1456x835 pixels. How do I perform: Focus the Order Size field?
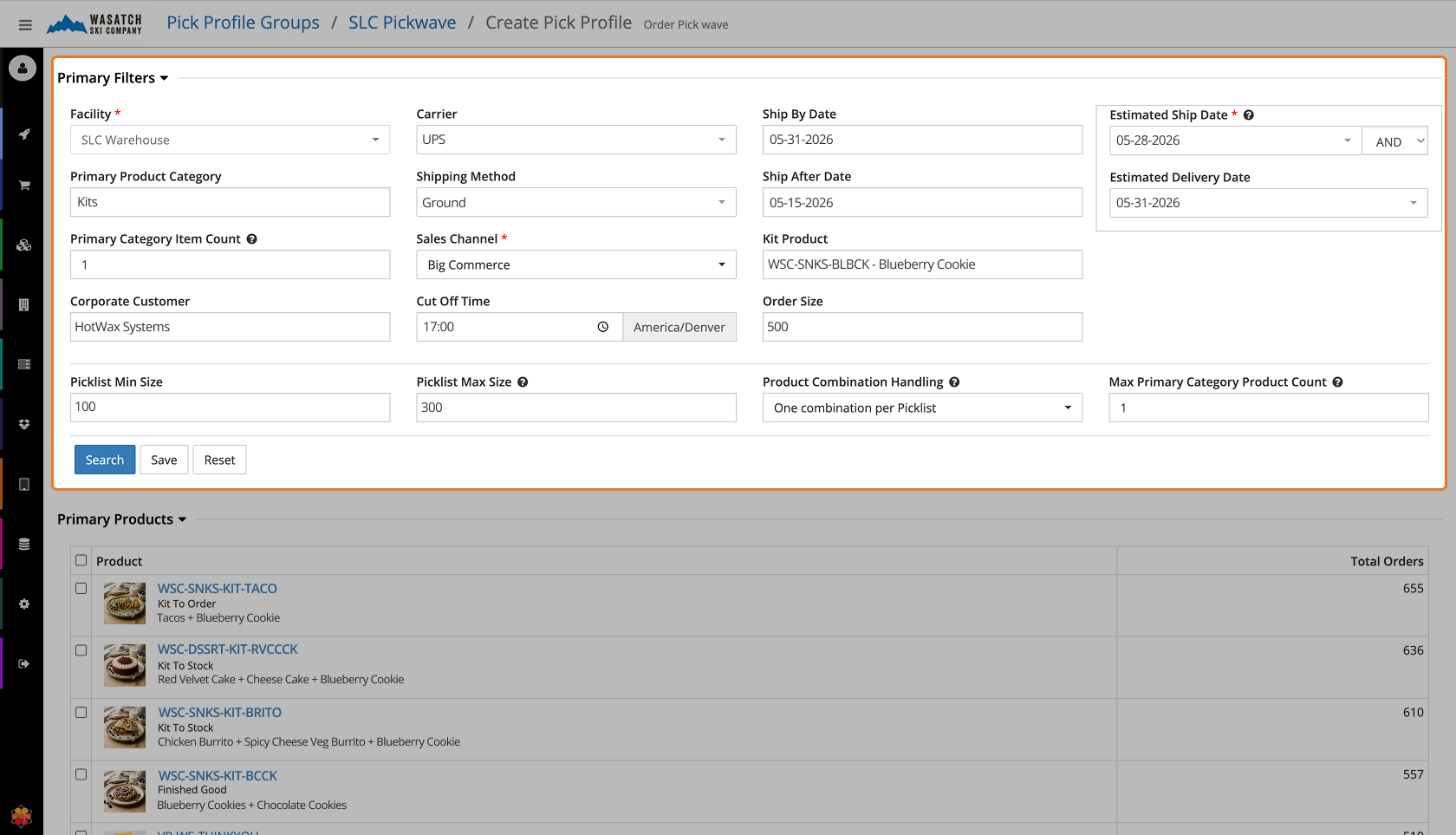pos(922,327)
